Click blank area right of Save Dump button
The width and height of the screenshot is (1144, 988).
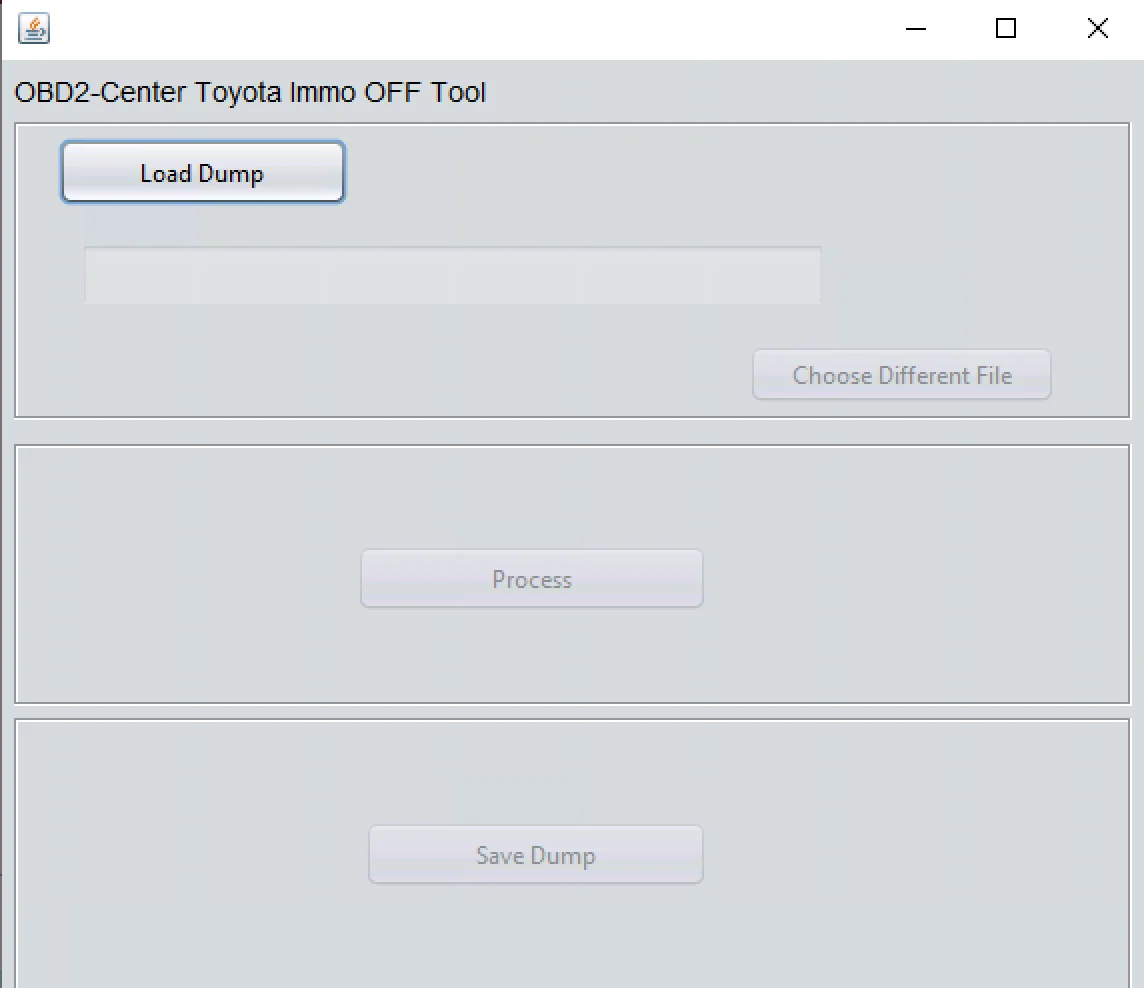click(x=900, y=855)
